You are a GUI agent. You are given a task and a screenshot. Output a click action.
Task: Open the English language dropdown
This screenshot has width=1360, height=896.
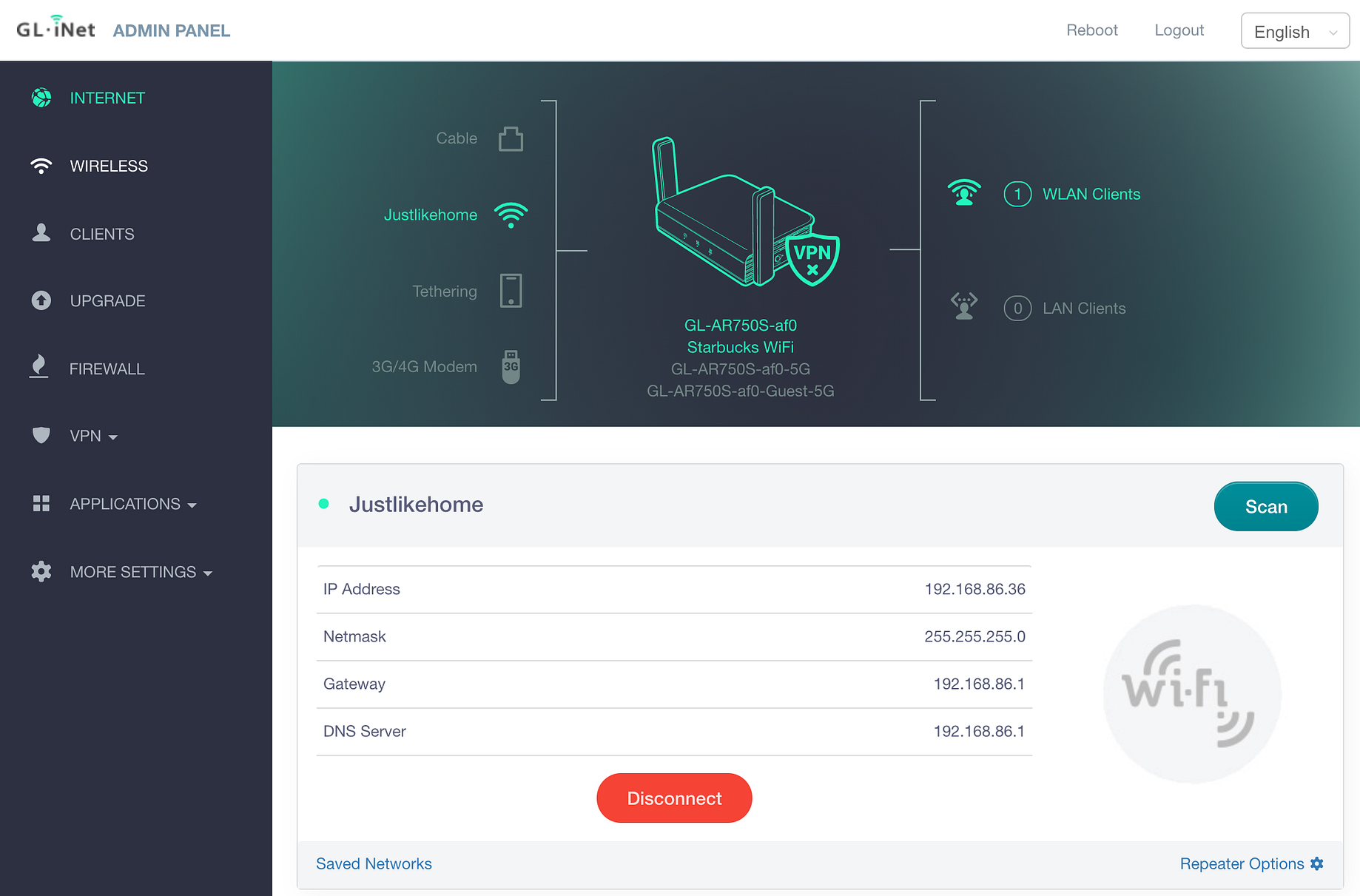(x=1295, y=31)
